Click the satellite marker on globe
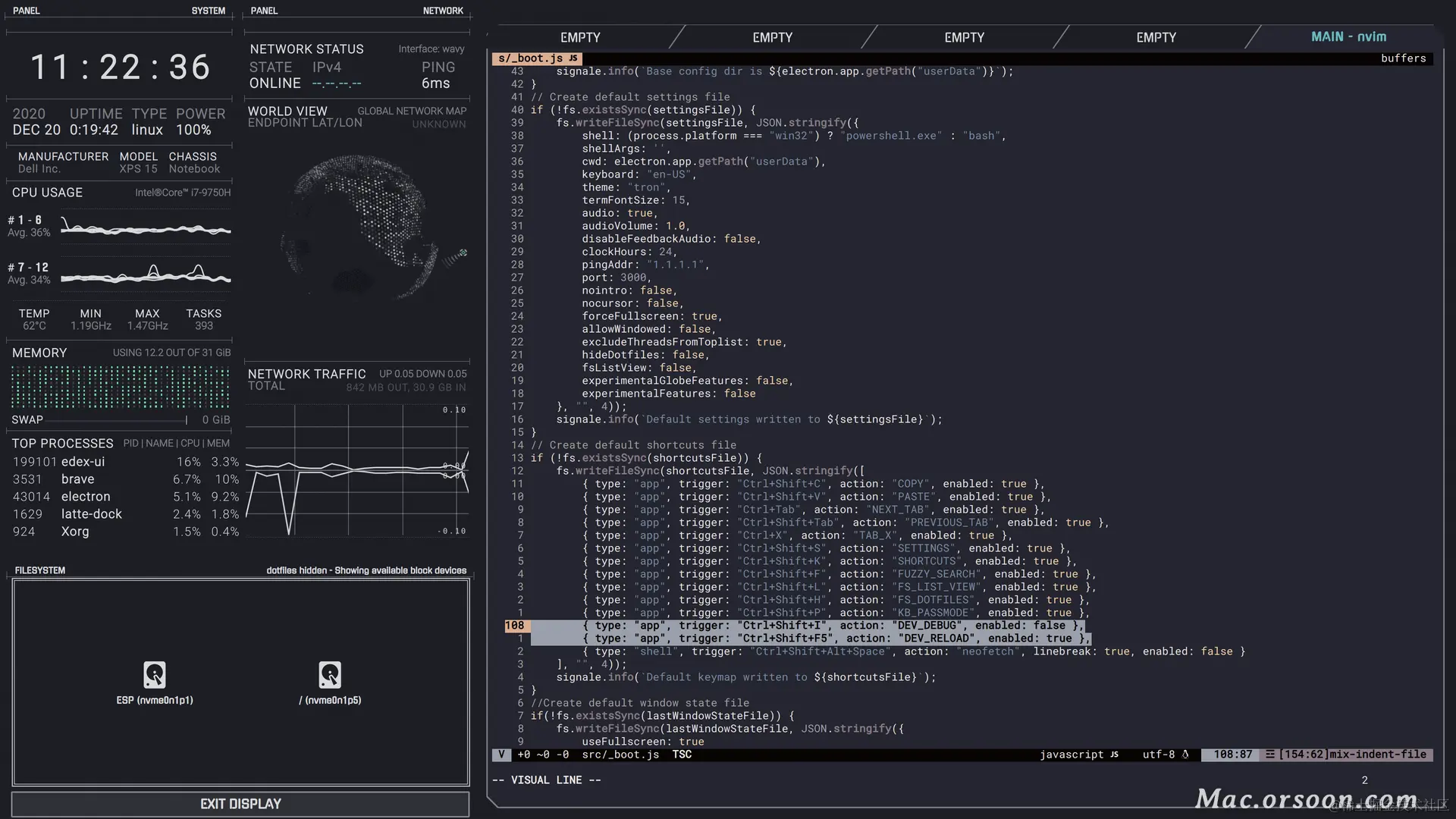This screenshot has width=1456, height=819. click(x=463, y=253)
